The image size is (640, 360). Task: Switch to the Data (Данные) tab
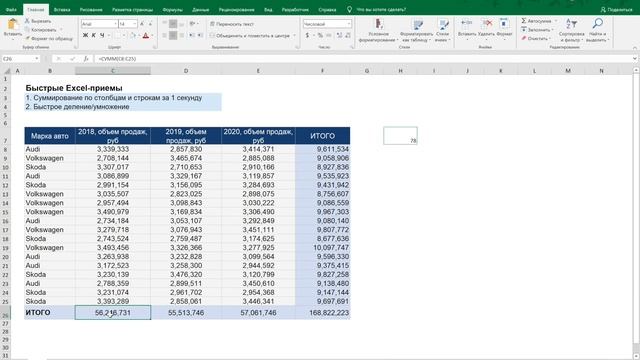pyautogui.click(x=200, y=9)
